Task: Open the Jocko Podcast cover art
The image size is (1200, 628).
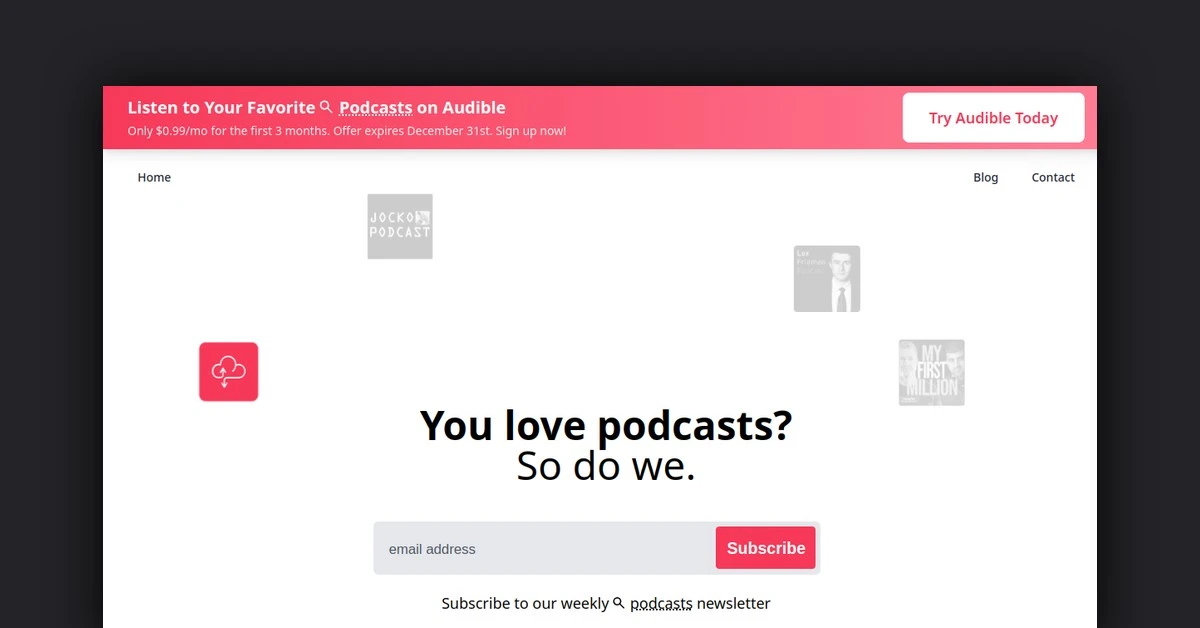Action: (x=400, y=226)
